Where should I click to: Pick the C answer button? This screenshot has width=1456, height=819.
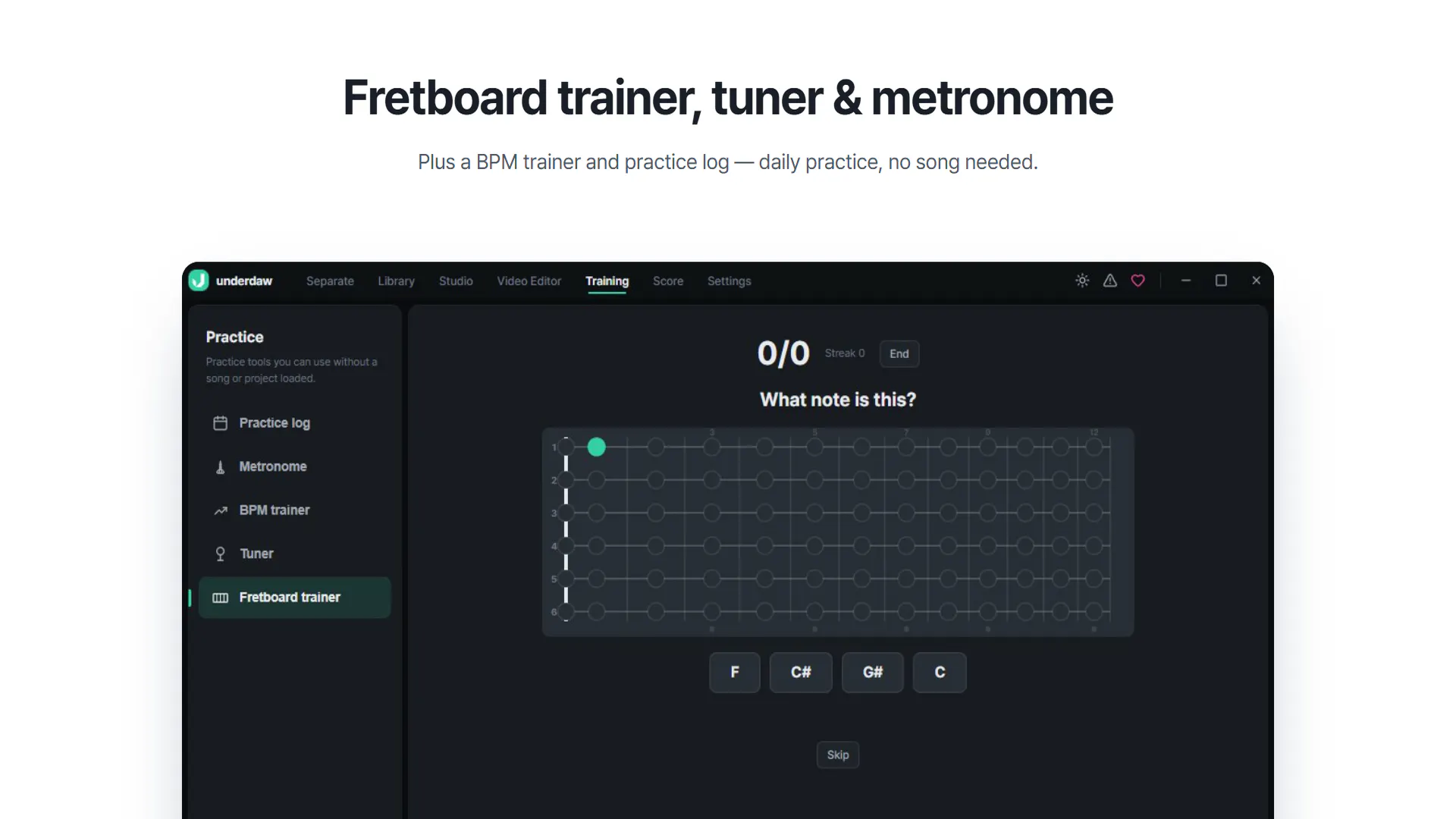pyautogui.click(x=940, y=673)
